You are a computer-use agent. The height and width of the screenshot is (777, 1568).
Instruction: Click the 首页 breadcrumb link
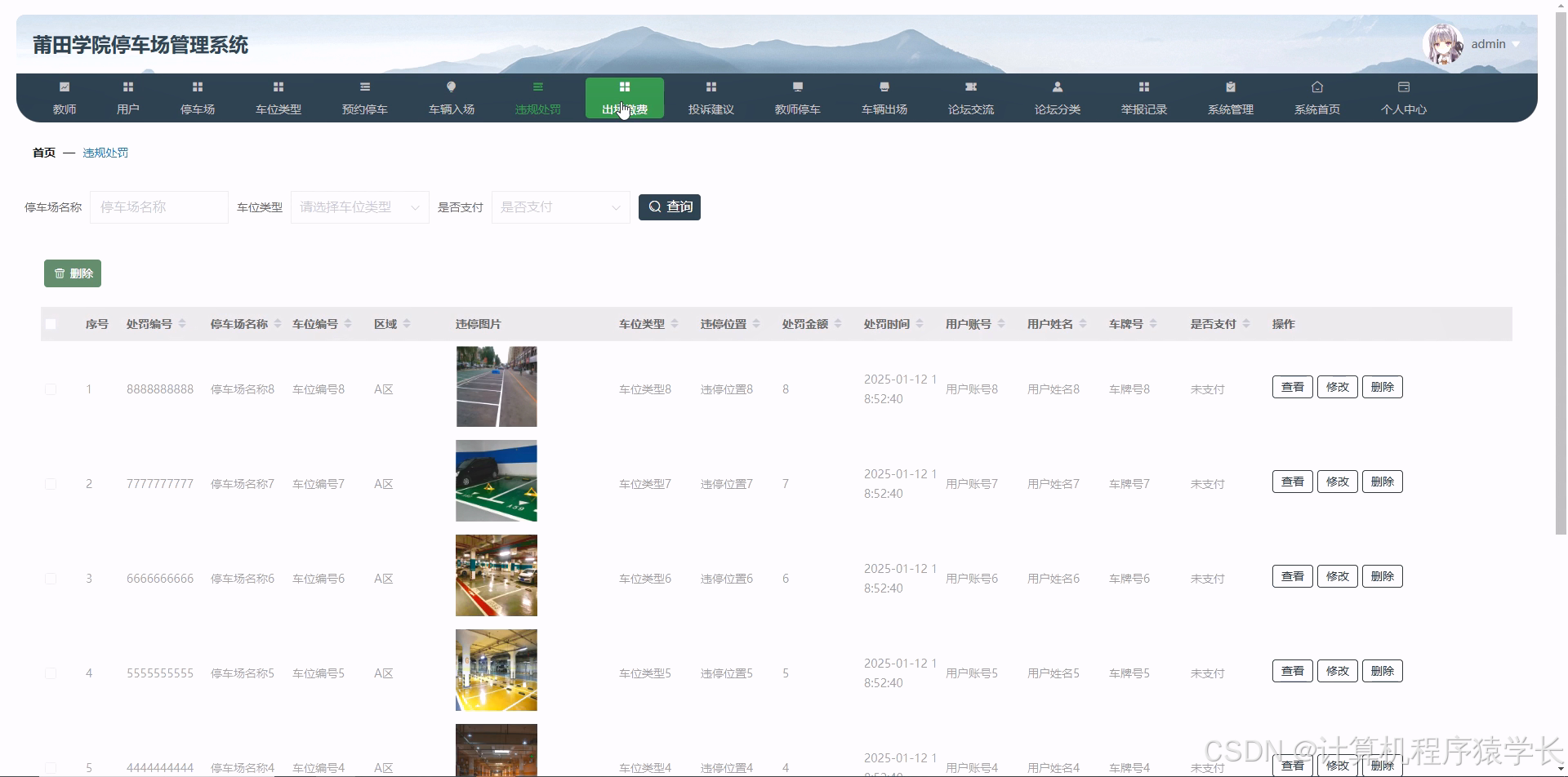point(44,153)
